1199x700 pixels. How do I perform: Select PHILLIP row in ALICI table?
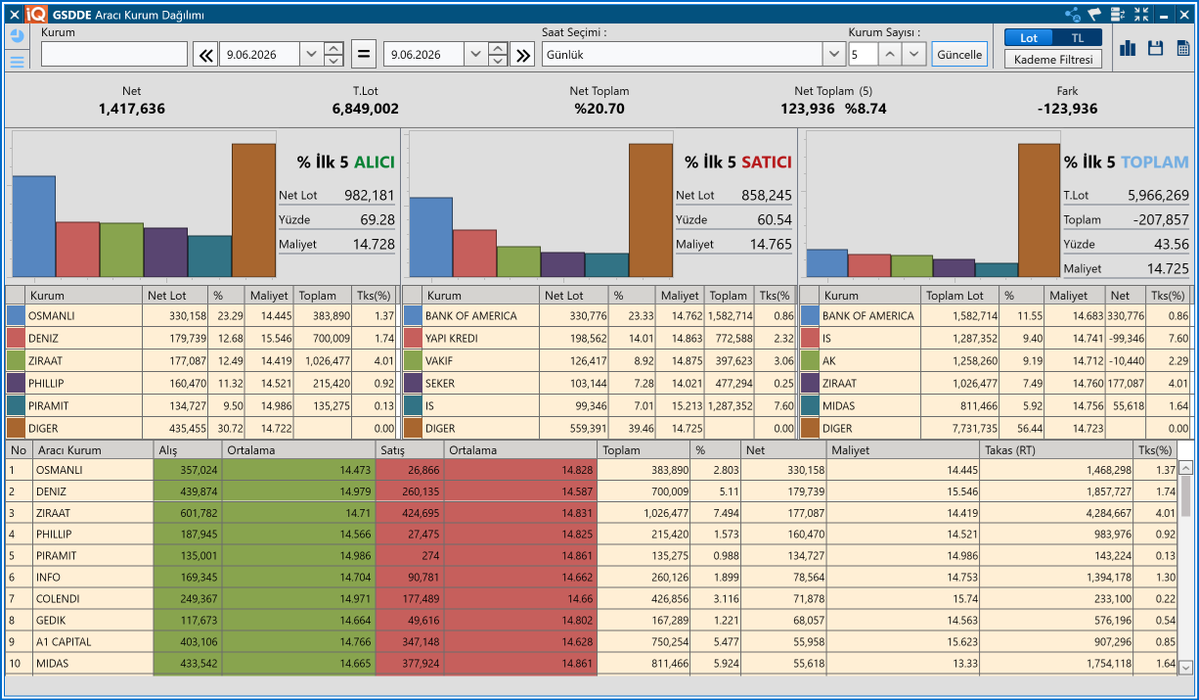point(201,383)
